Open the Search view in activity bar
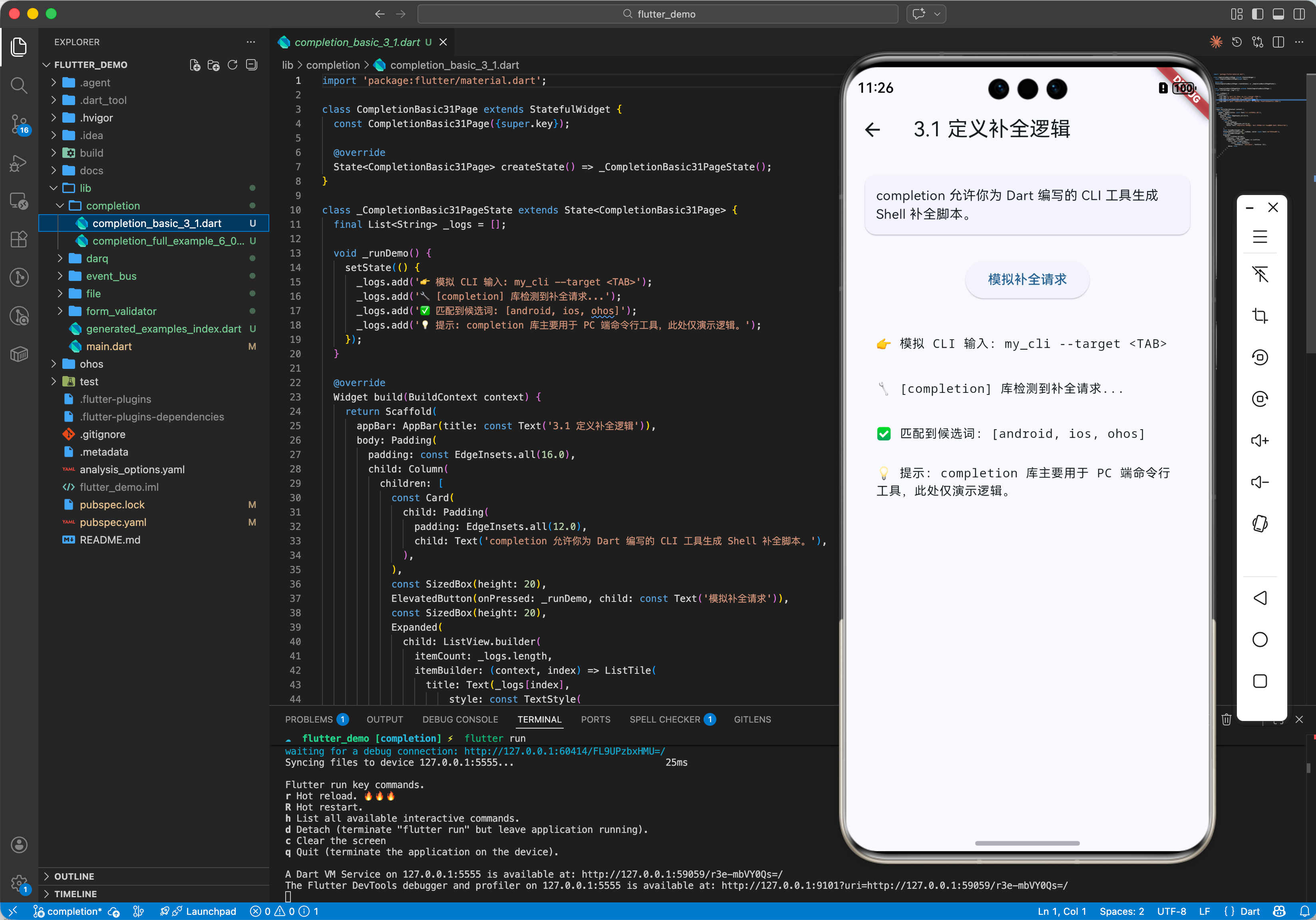Screen dimensions: 1316x920 pos(19,86)
